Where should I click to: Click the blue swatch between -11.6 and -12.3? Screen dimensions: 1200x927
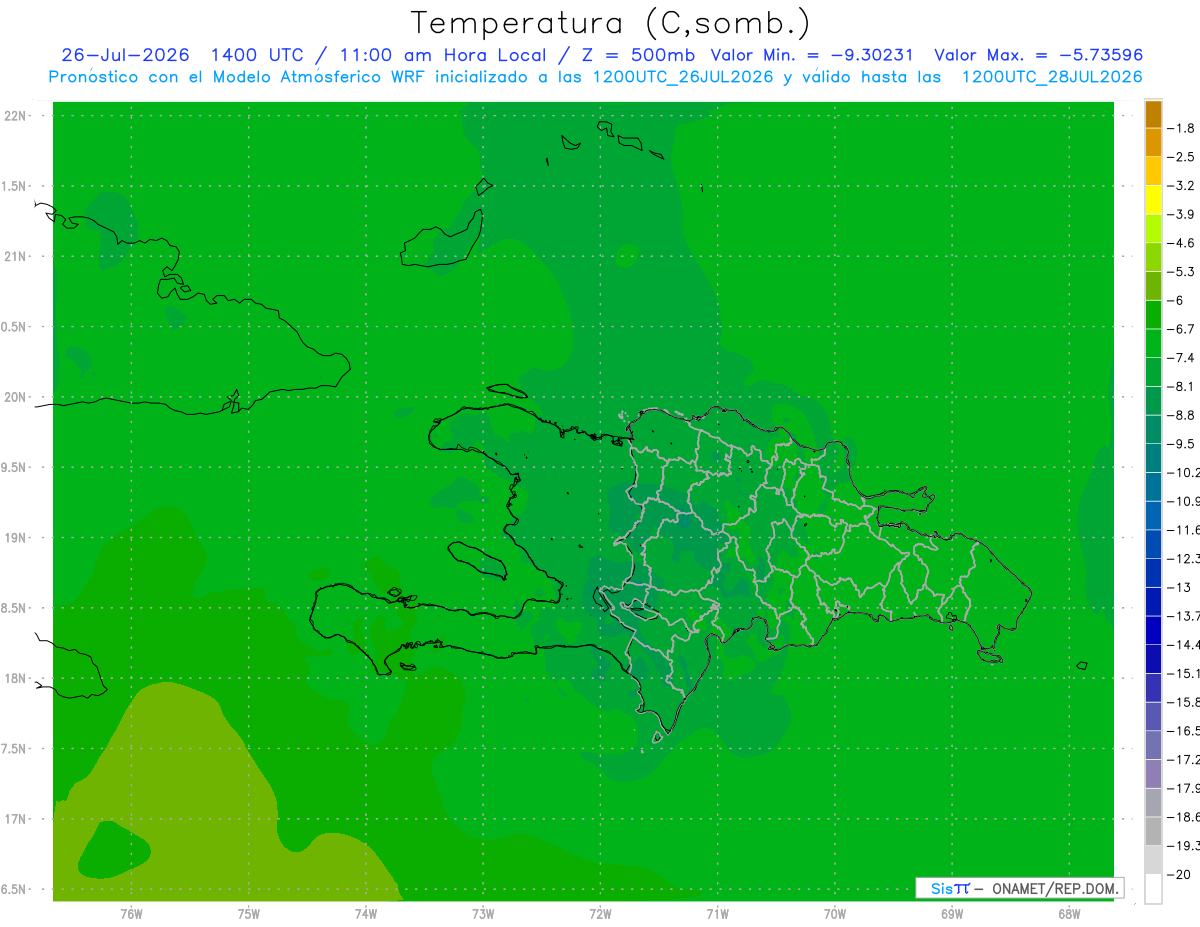(1153, 544)
